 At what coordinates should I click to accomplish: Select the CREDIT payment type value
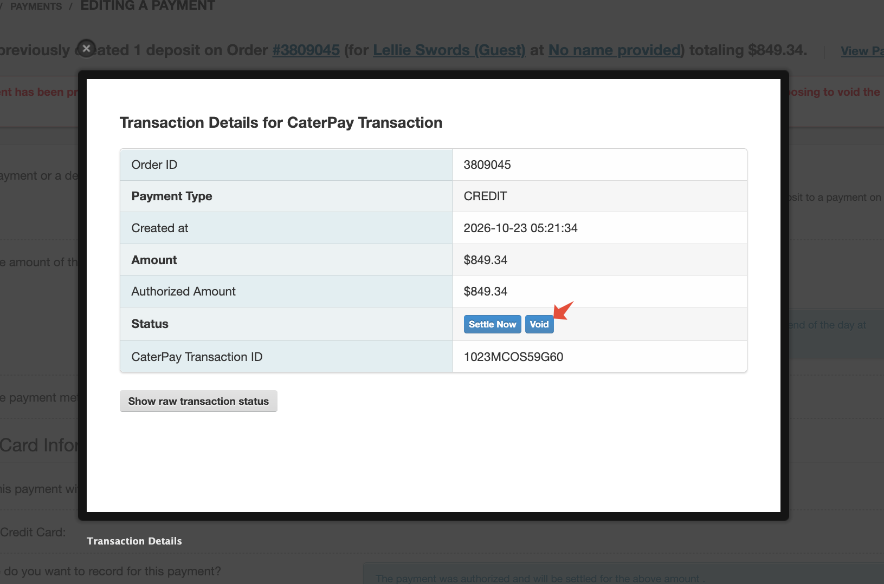pyautogui.click(x=485, y=196)
